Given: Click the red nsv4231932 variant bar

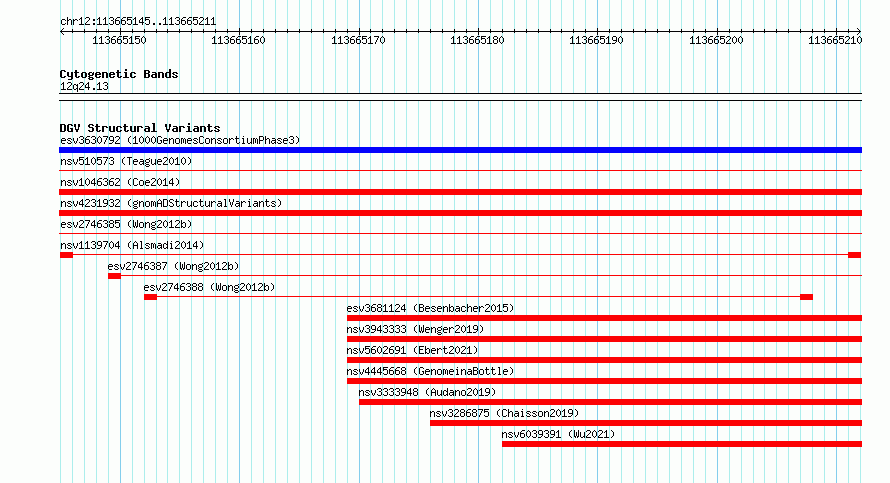Looking at the screenshot, I should [460, 213].
